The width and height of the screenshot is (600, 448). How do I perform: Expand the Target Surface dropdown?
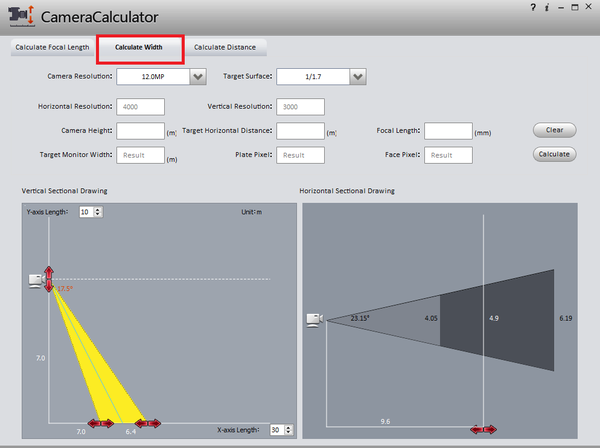(358, 77)
